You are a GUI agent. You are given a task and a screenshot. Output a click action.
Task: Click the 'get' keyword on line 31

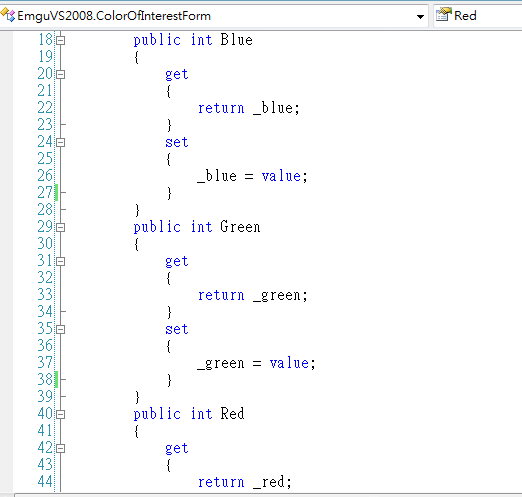tap(177, 262)
